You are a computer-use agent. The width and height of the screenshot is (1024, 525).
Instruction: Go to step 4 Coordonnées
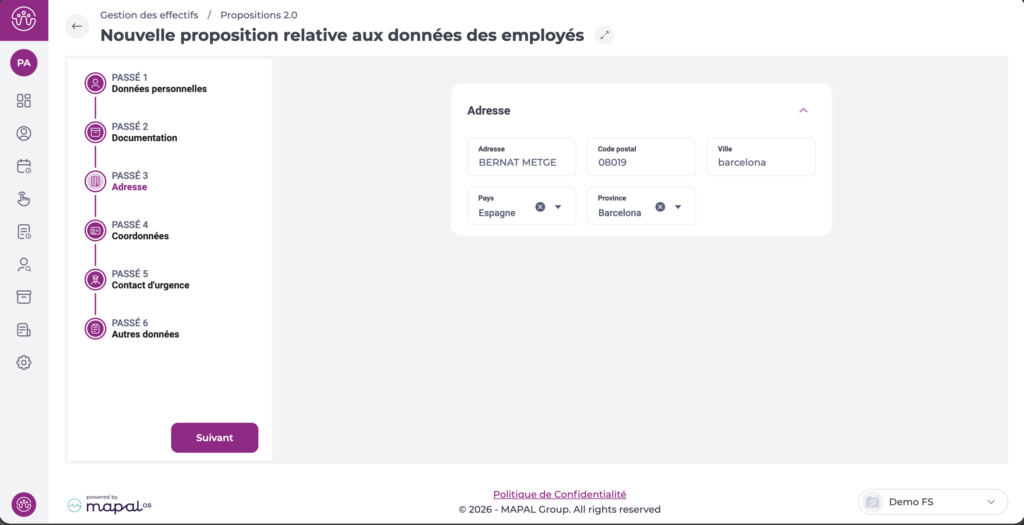(140, 231)
